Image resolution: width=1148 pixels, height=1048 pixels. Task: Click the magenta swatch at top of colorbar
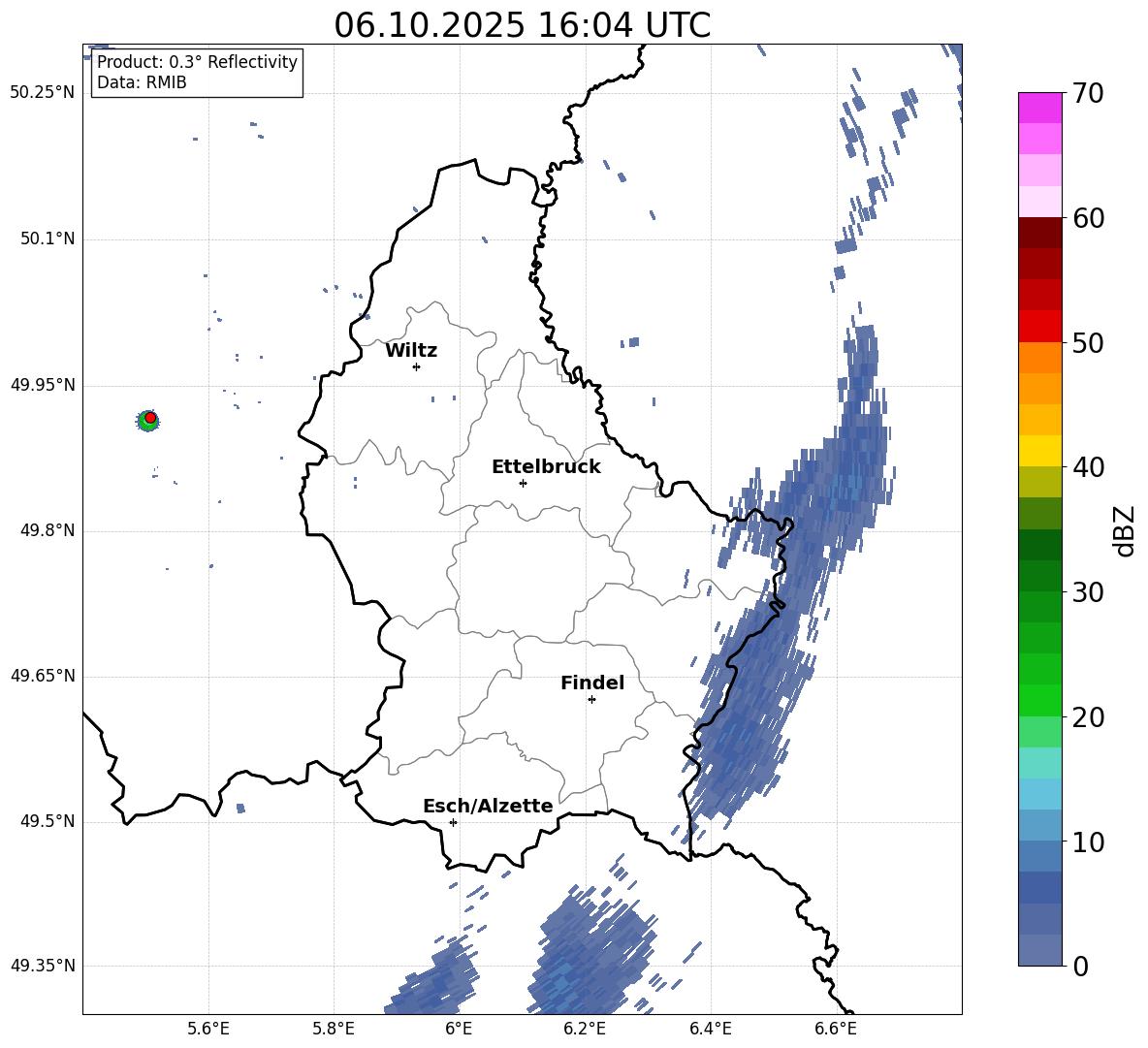tap(1039, 109)
